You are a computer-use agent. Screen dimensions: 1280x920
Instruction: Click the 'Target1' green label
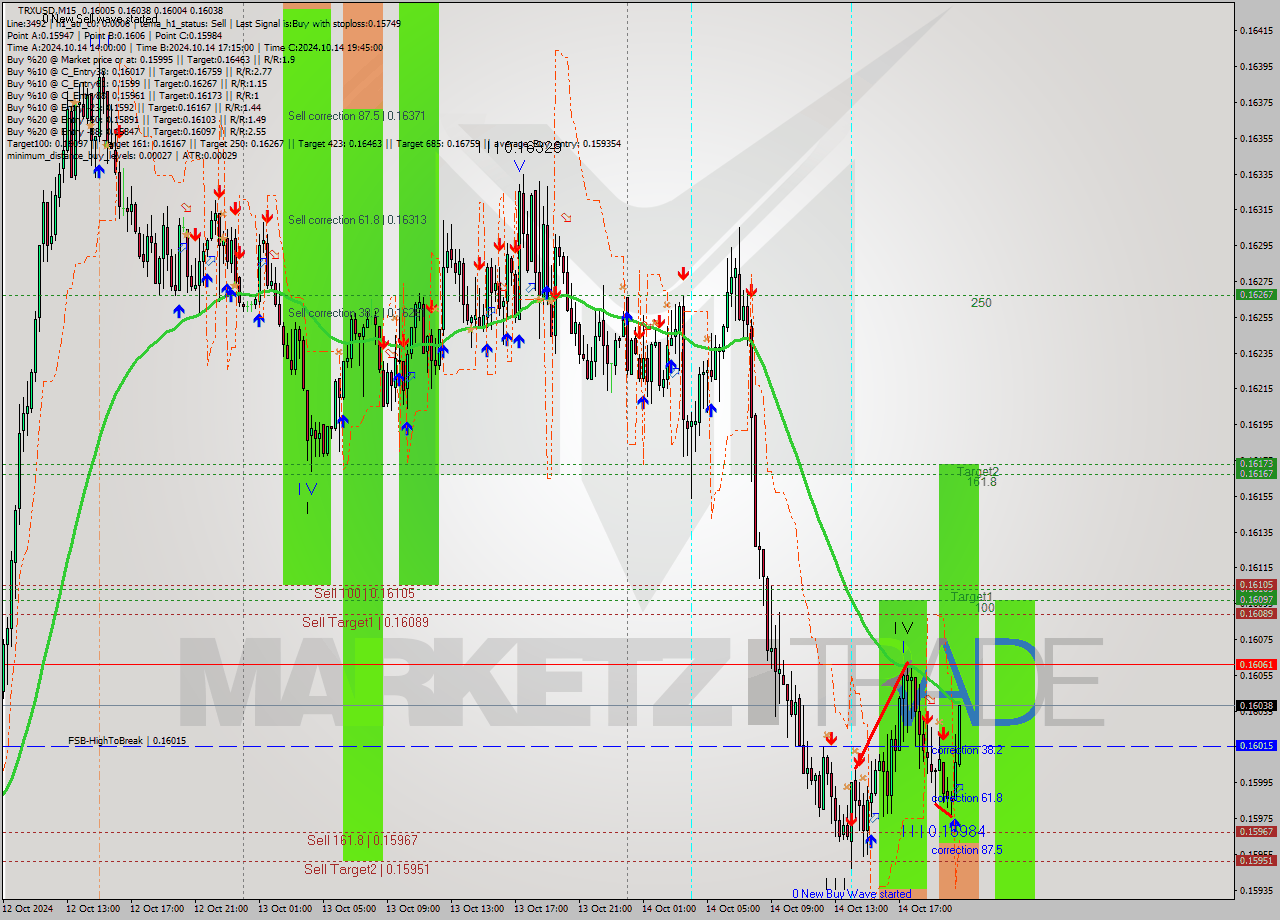point(971,597)
